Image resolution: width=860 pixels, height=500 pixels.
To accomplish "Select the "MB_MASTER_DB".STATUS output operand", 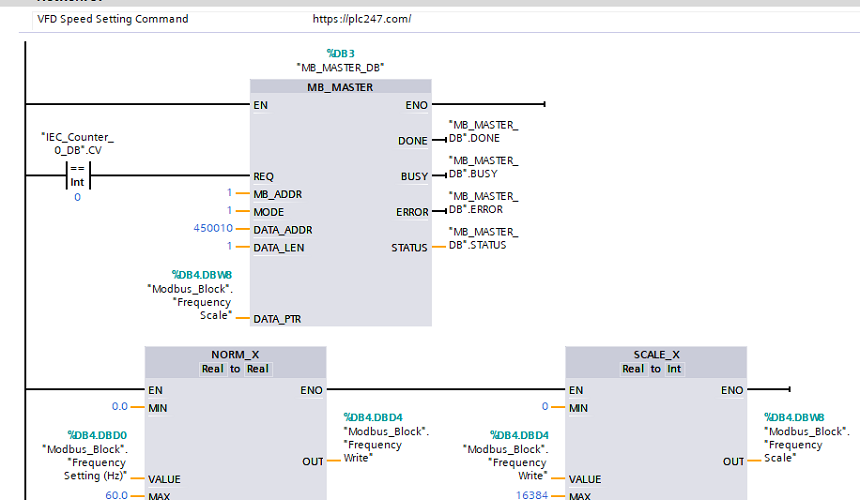I will point(483,238).
